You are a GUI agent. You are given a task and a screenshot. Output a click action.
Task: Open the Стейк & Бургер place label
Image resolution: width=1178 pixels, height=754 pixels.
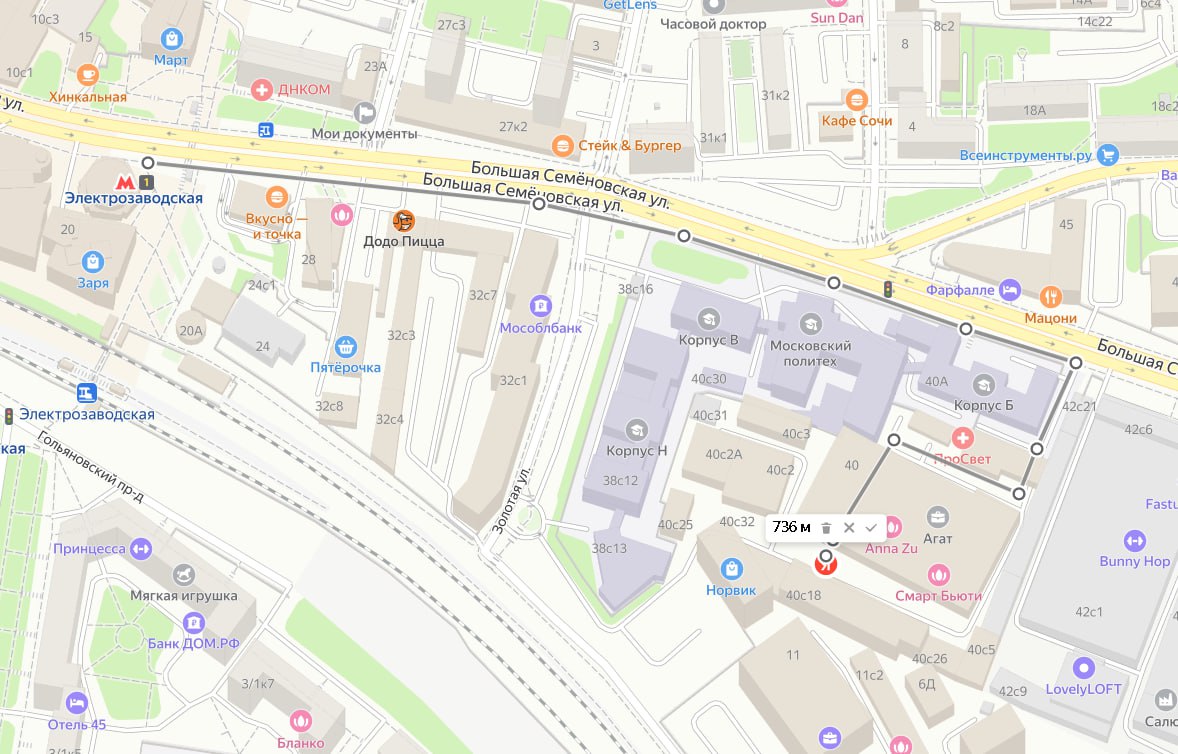coord(630,146)
